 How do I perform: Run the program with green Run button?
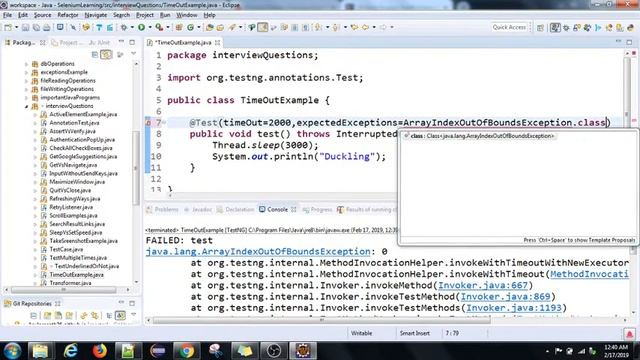142,27
